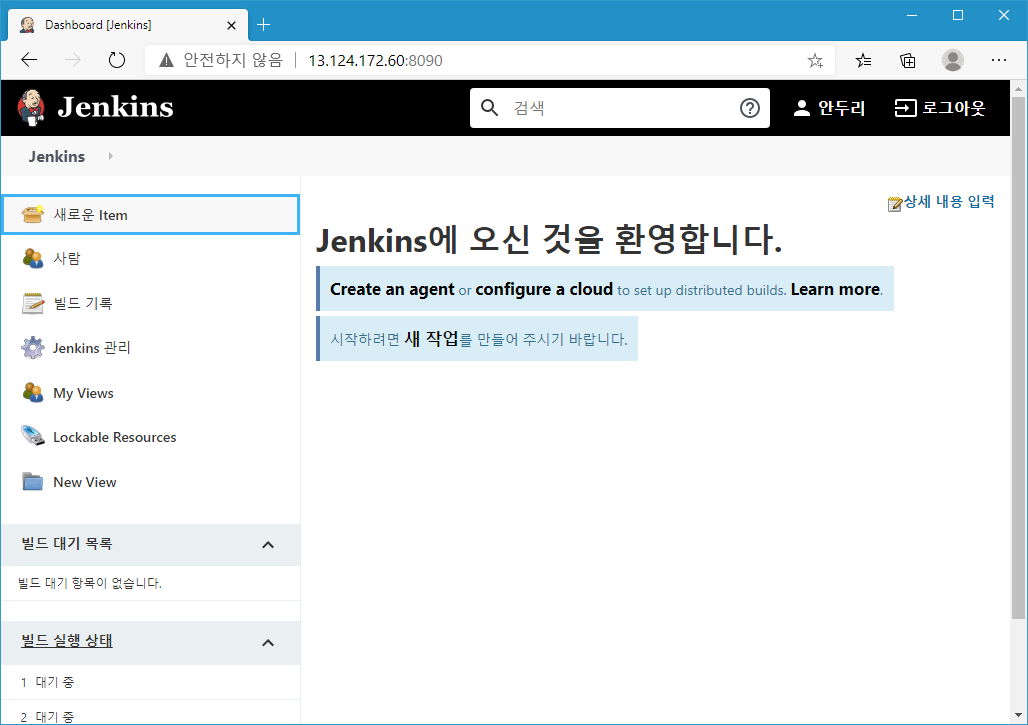Click the 빌드 기록 notepad icon
The height and width of the screenshot is (725, 1028).
(32, 303)
